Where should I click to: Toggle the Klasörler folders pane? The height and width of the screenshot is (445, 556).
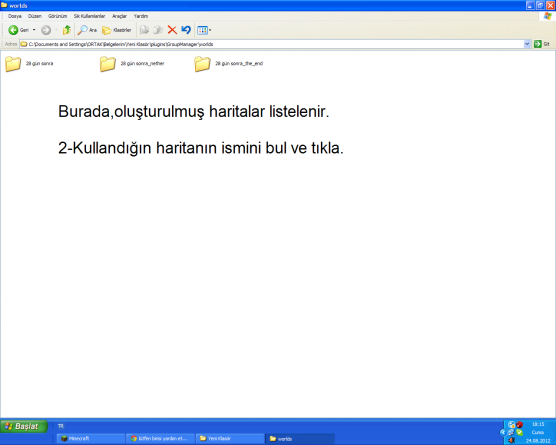point(117,30)
